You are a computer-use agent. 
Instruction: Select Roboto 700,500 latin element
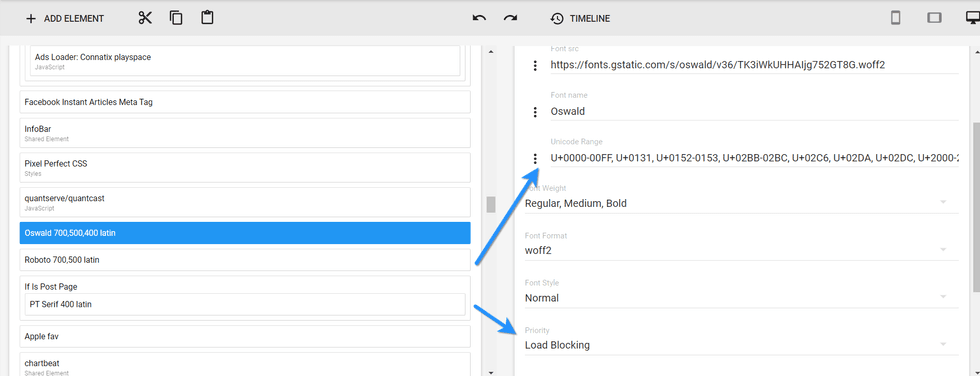(x=245, y=260)
